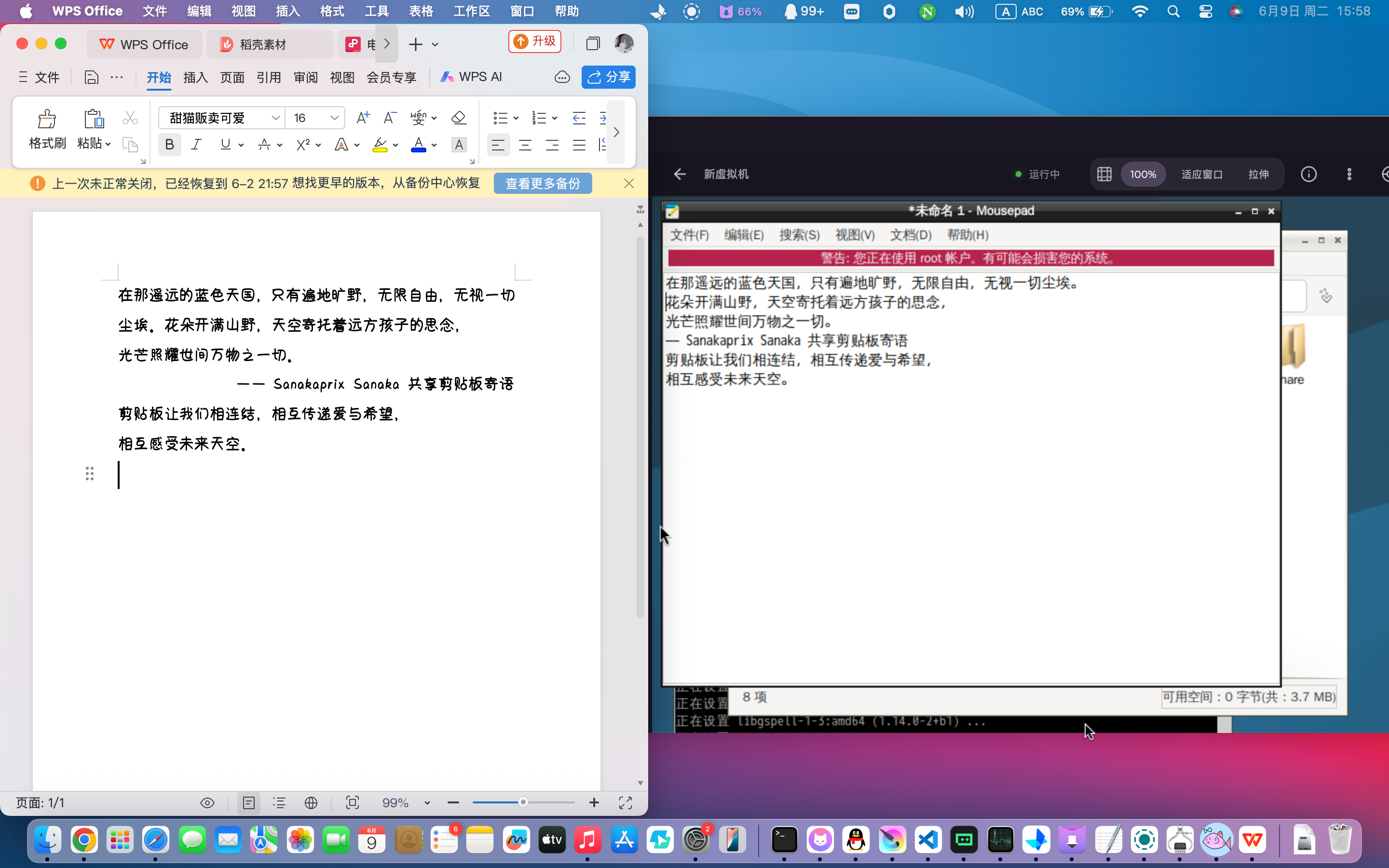
Task: Increase font size with A+ icon
Action: tap(363, 118)
